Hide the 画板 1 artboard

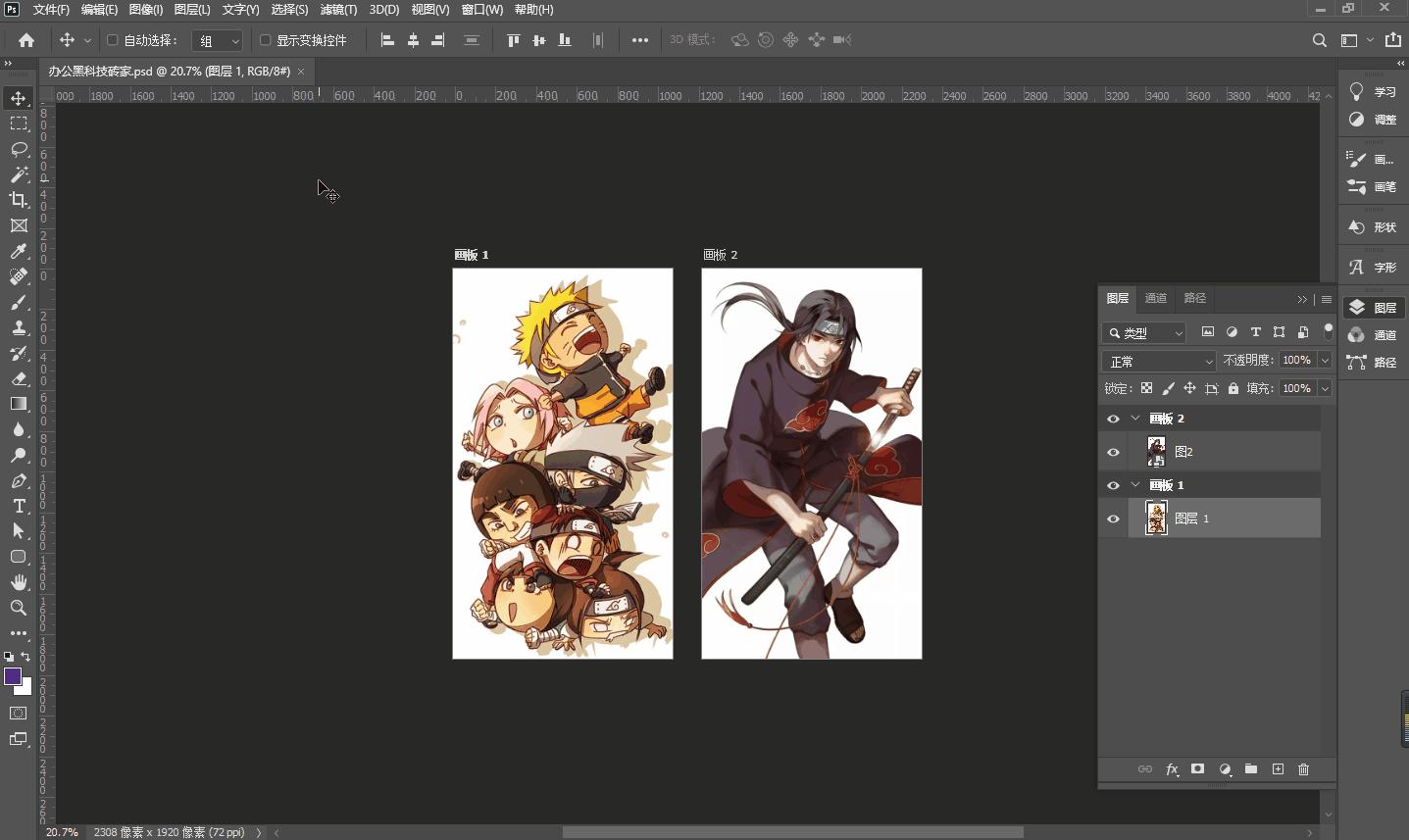pos(1113,485)
